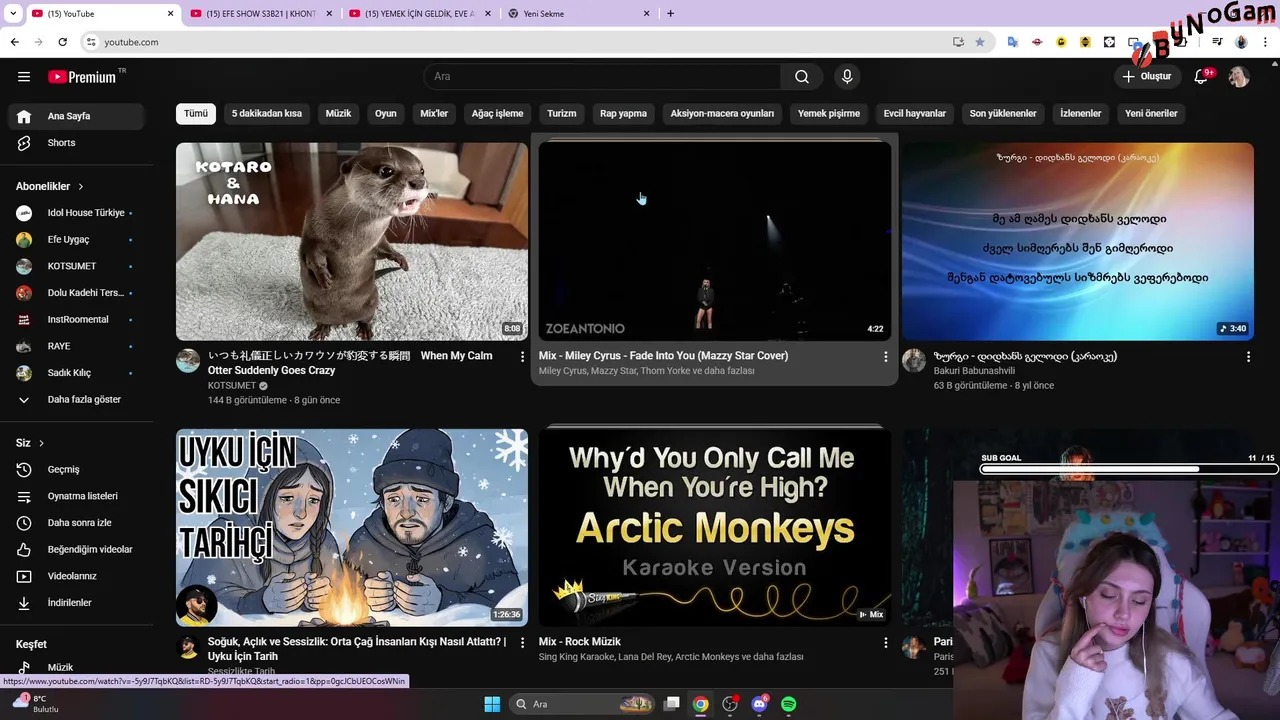The image size is (1280, 720).
Task: Click the YouTube Premium logo
Action: point(82,77)
